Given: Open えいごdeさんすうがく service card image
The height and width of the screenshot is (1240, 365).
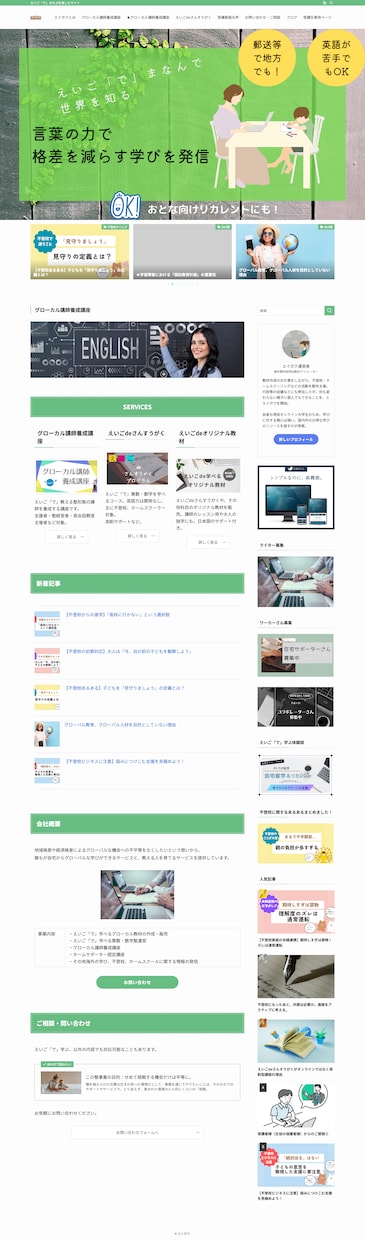Looking at the screenshot, I should 137,468.
